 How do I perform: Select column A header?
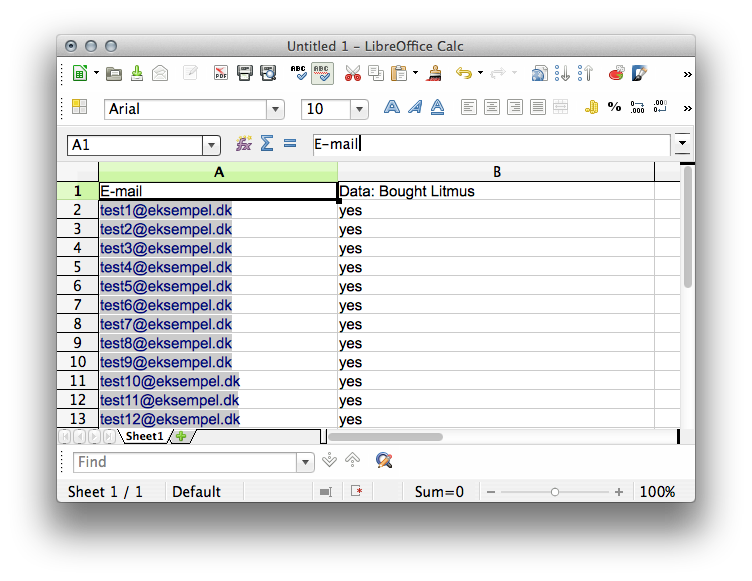218,172
